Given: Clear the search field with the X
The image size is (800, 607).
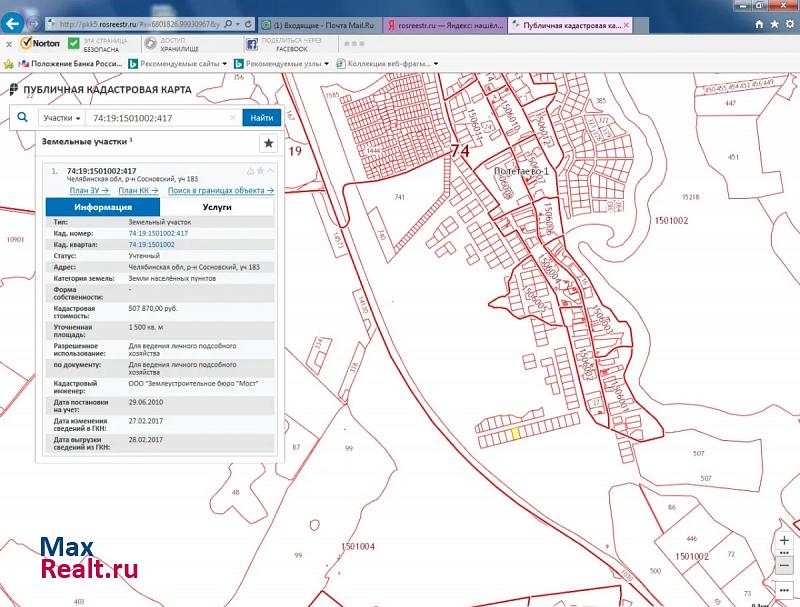Looking at the screenshot, I should pos(233,118).
